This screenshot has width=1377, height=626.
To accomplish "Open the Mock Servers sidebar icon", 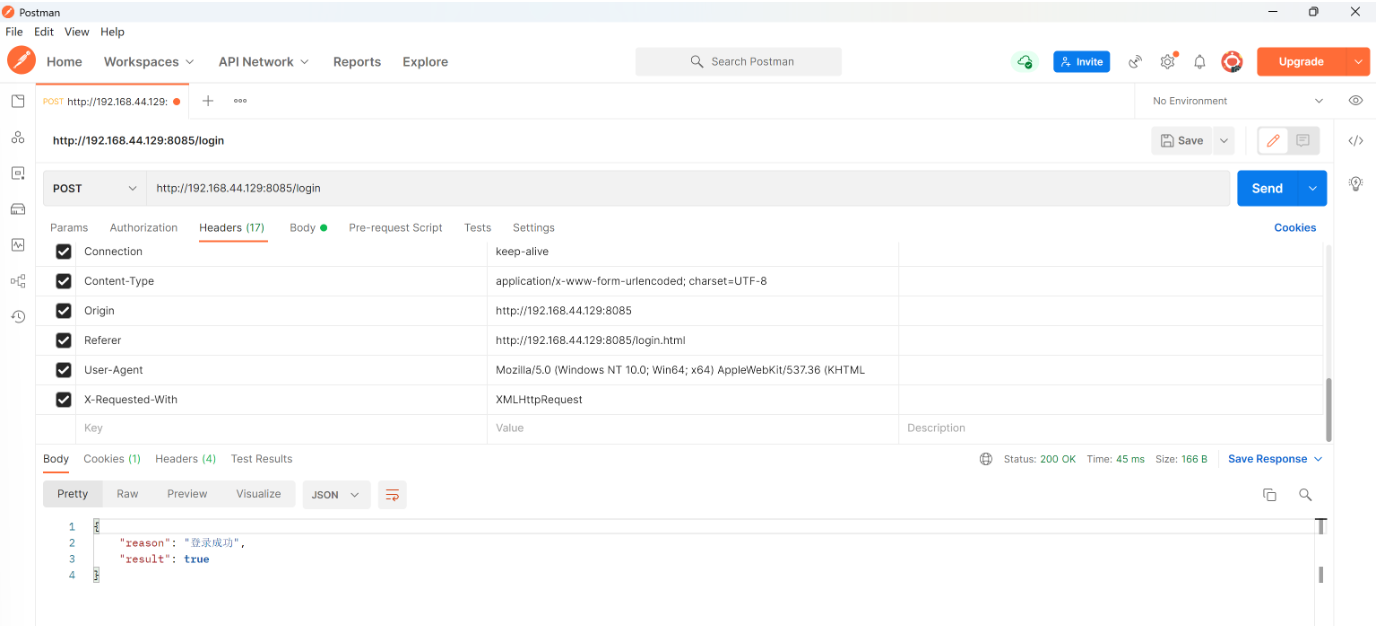I will coord(17,209).
